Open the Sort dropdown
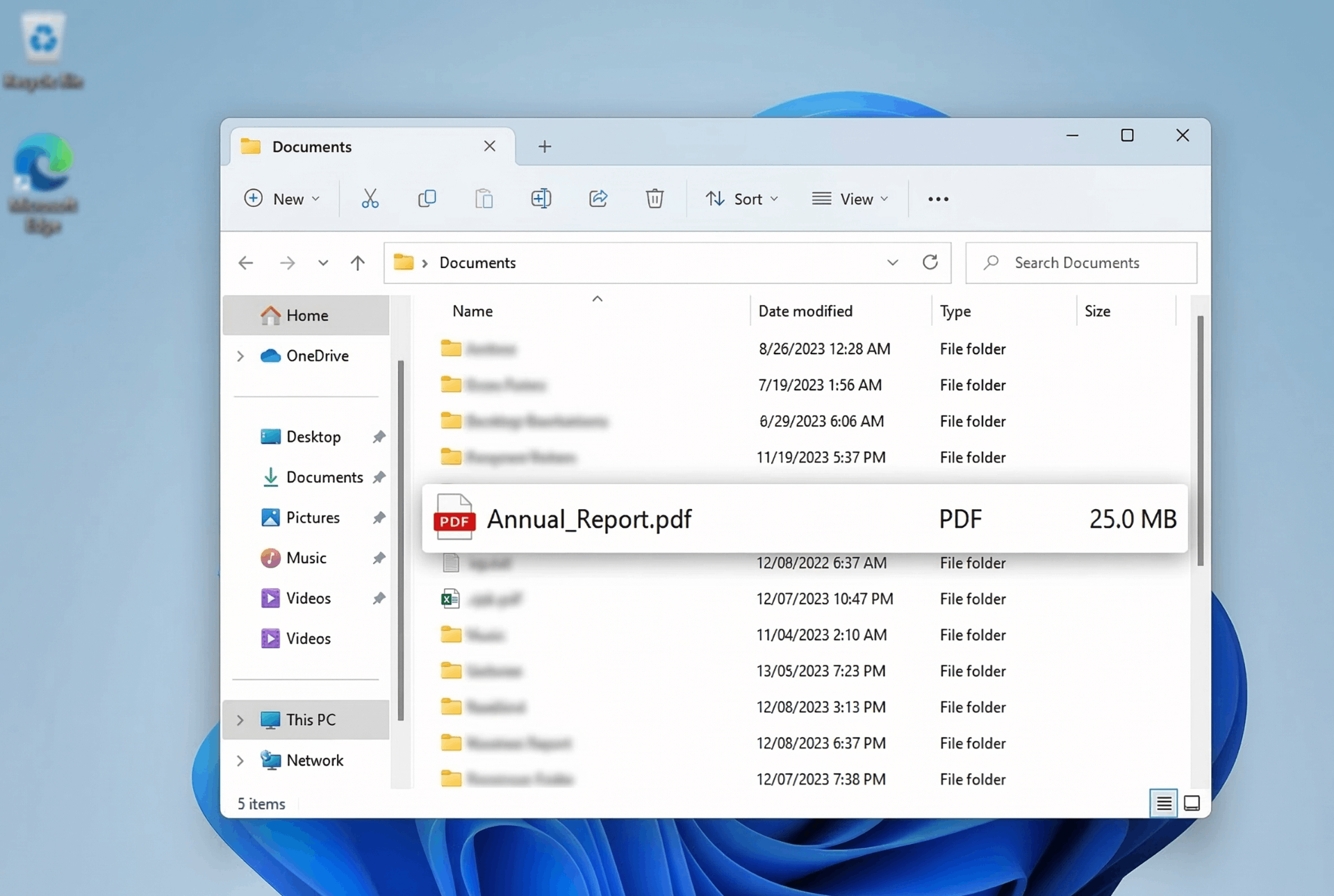The height and width of the screenshot is (896, 1334). click(x=742, y=199)
